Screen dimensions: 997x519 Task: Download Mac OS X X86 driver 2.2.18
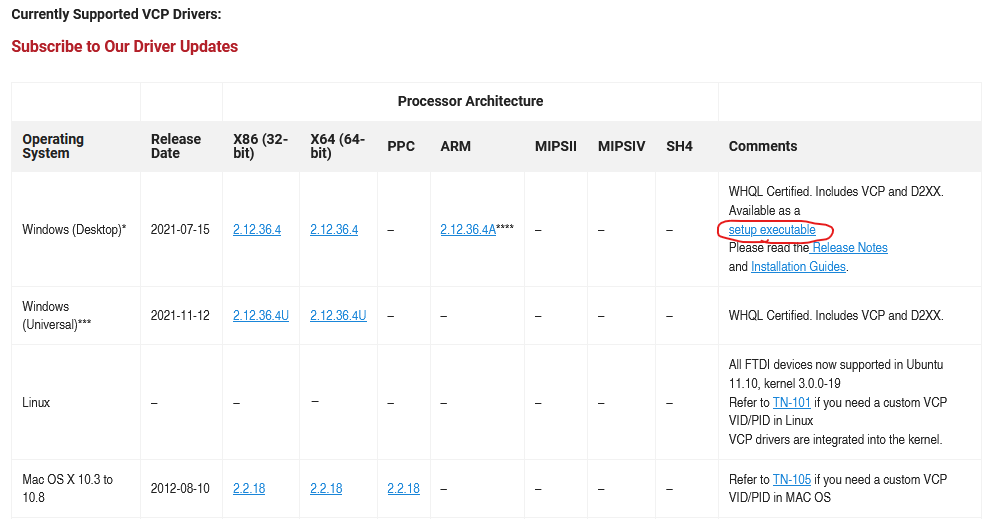pos(249,488)
